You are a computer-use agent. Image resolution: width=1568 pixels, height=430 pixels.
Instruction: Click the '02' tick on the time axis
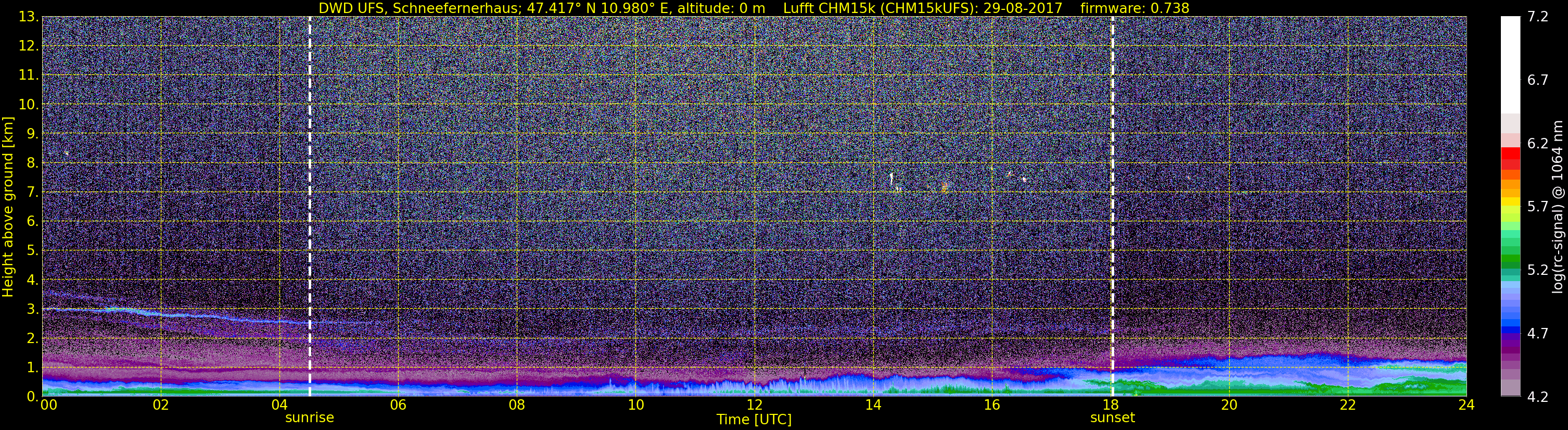[x=160, y=405]
